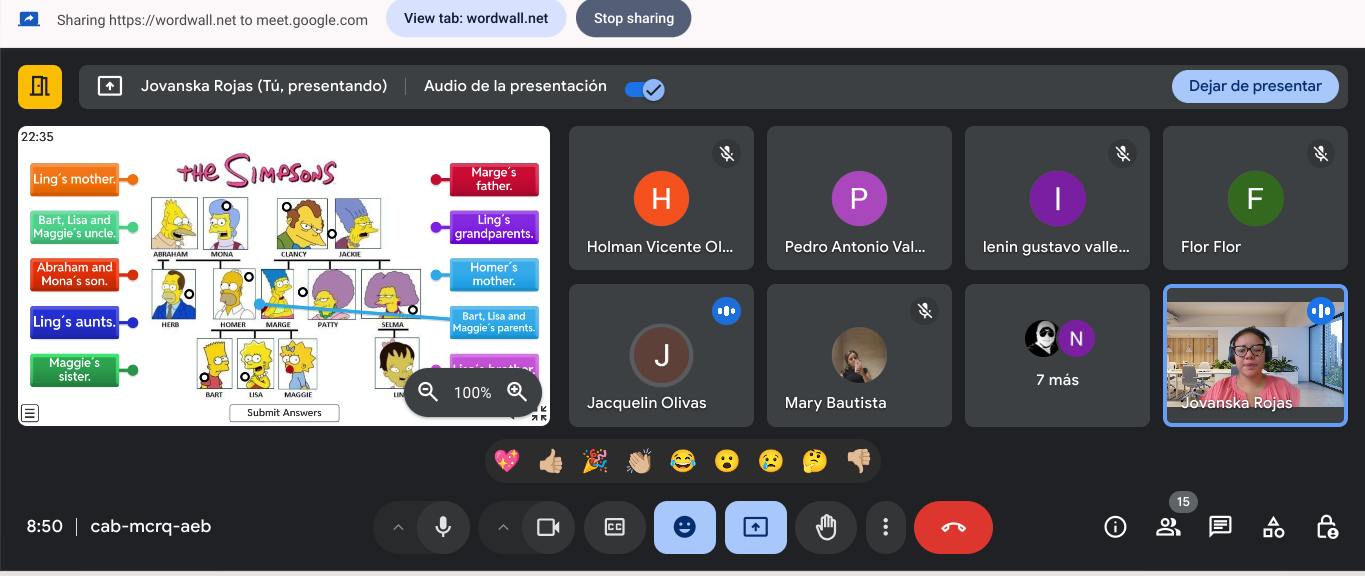Open the activities shapes icon
This screenshot has width=1365, height=576.
click(x=1273, y=527)
